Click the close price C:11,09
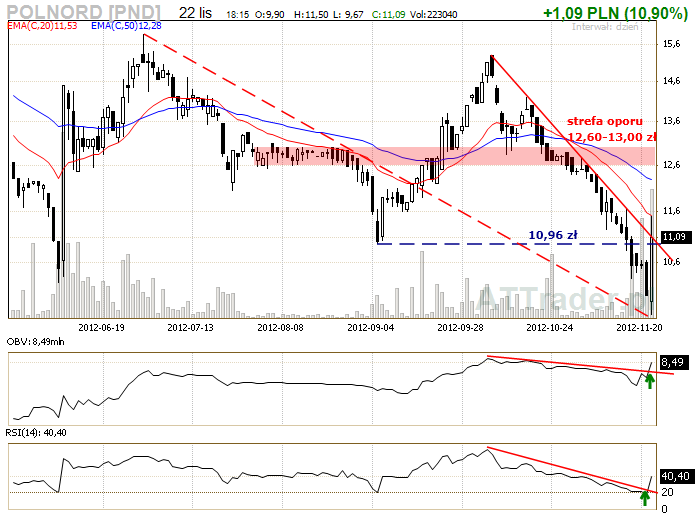The image size is (700, 522). click(388, 15)
